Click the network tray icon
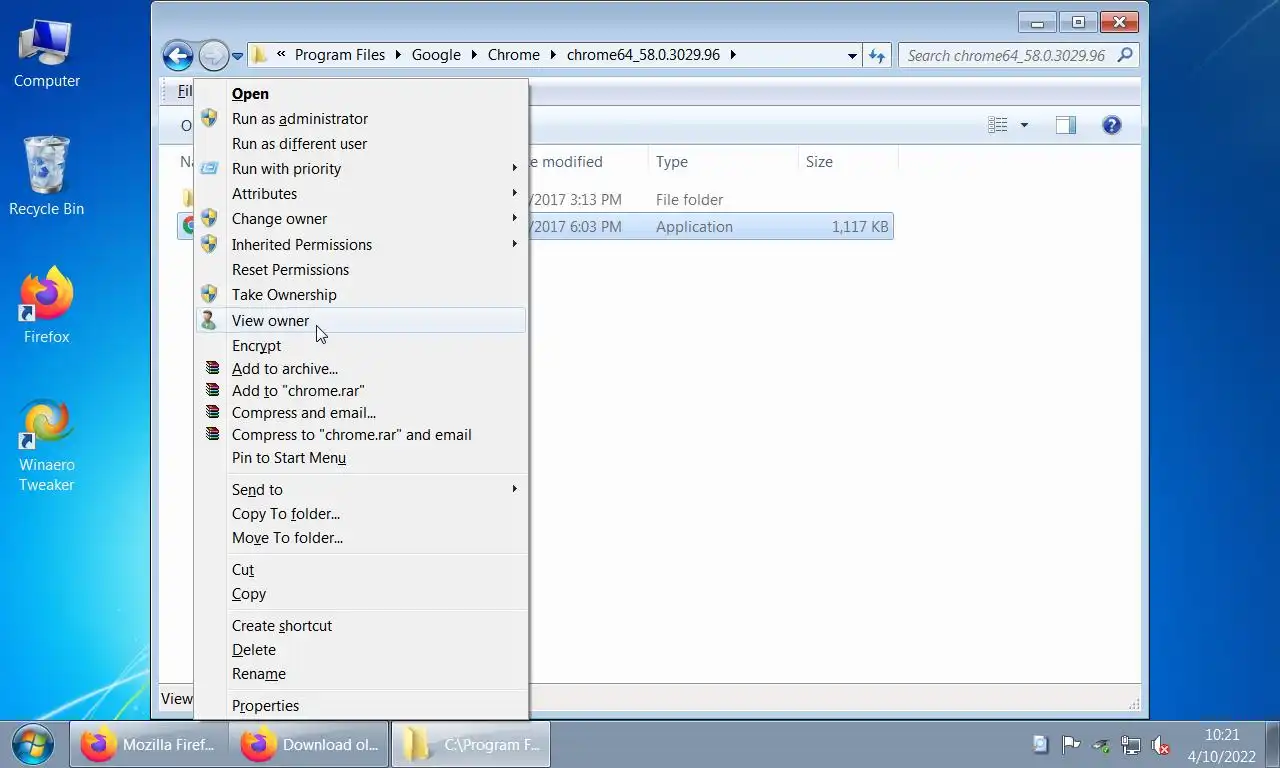1280x768 pixels. tap(1131, 745)
